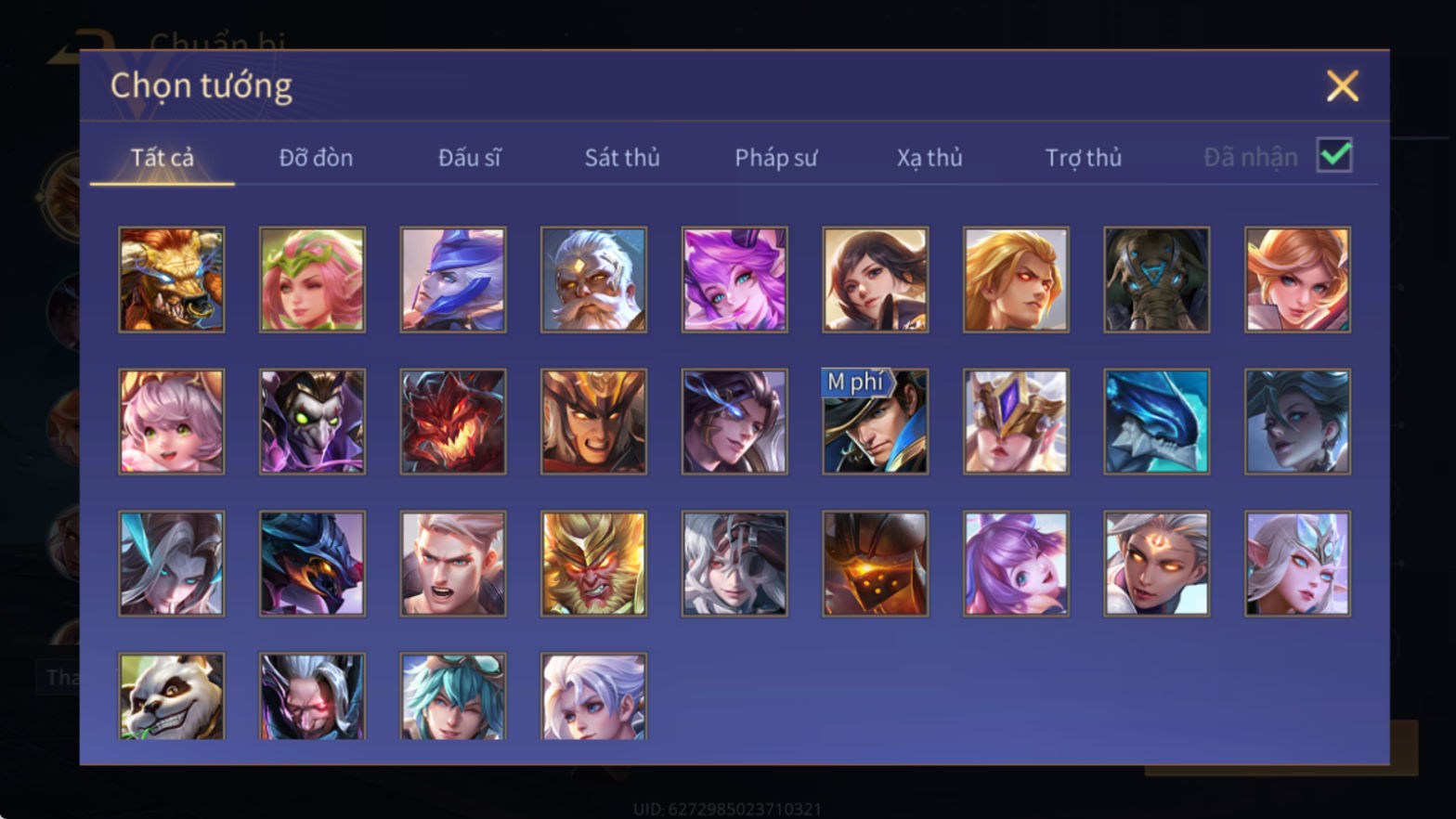Toggle the 'Đã nhận' checkbox
This screenshot has height=819, width=1456.
pos(1334,155)
